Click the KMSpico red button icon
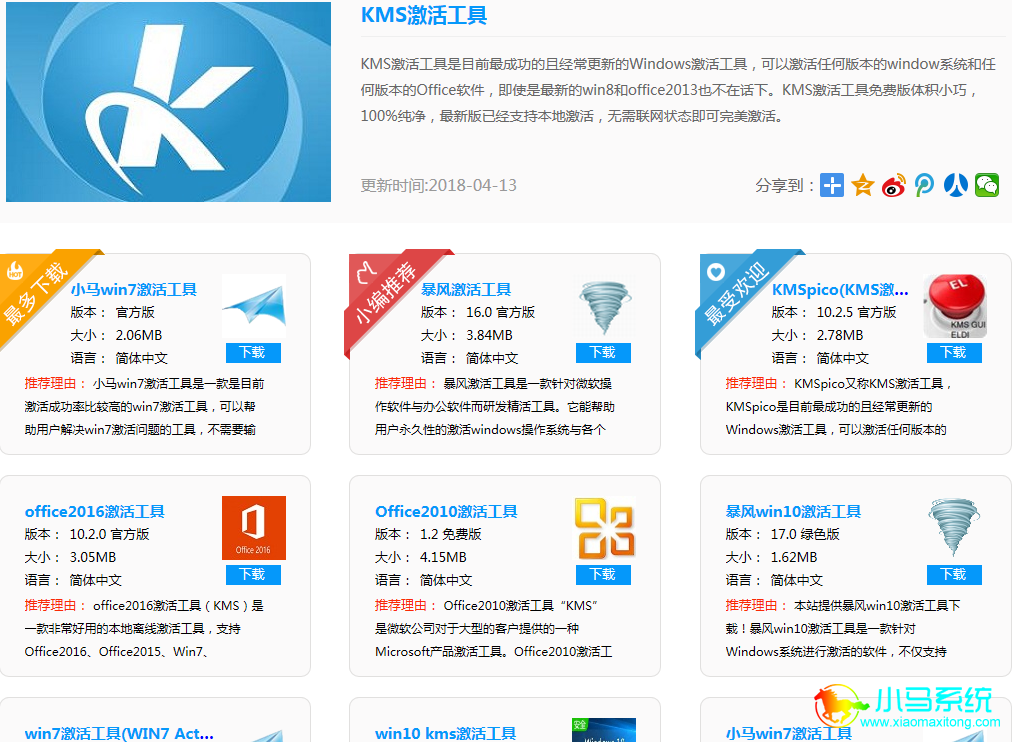Image resolution: width=1012 pixels, height=742 pixels. (x=955, y=306)
